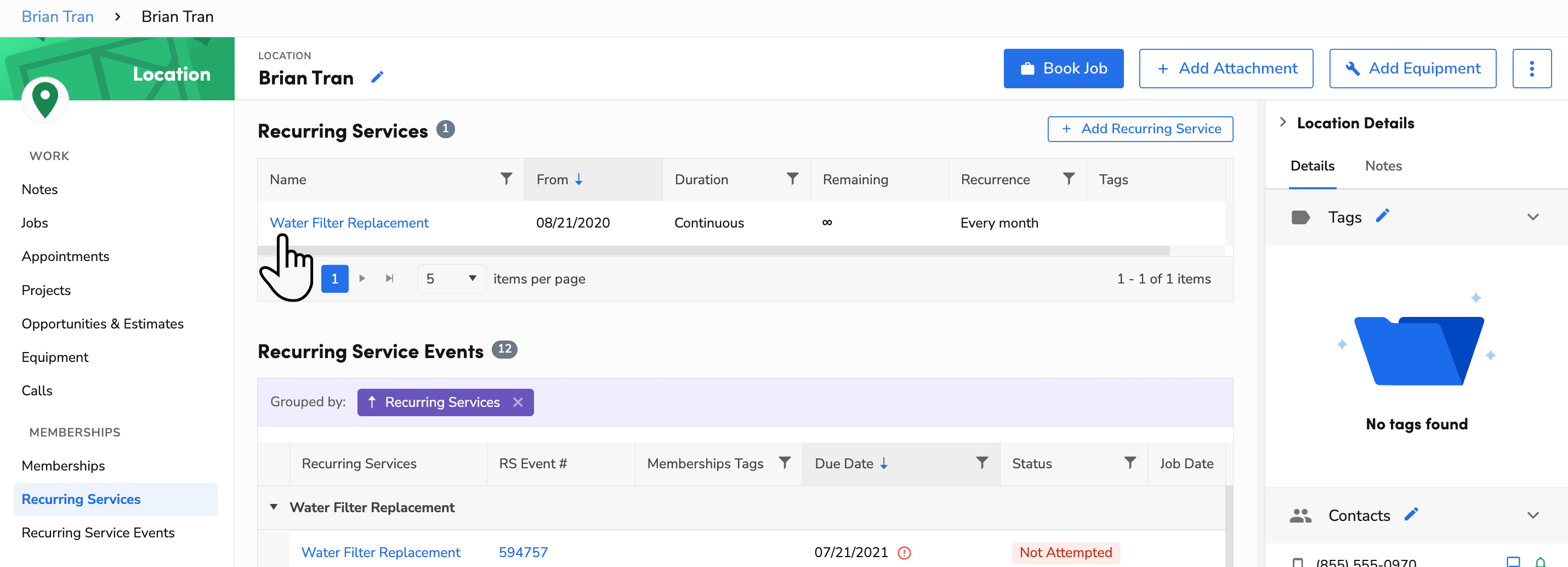Remove the Recurring Services grouping chip
The image size is (1568, 567).
[x=518, y=402]
